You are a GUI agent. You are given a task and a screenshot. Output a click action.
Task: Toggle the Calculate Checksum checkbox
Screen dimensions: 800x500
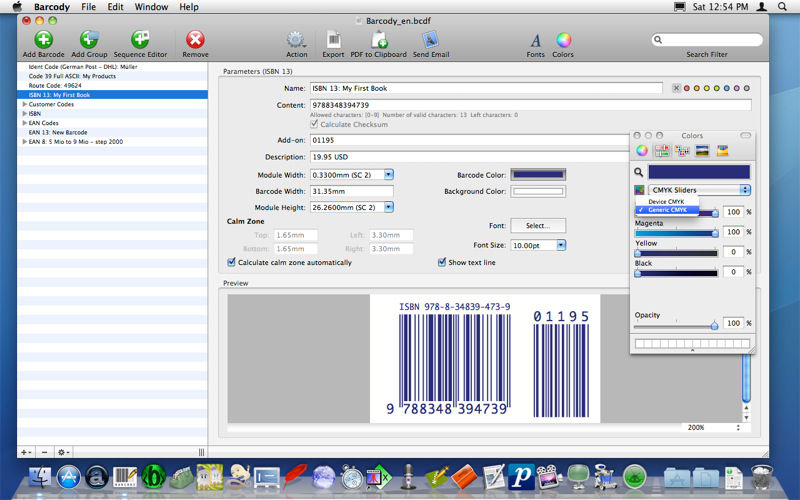coord(314,124)
